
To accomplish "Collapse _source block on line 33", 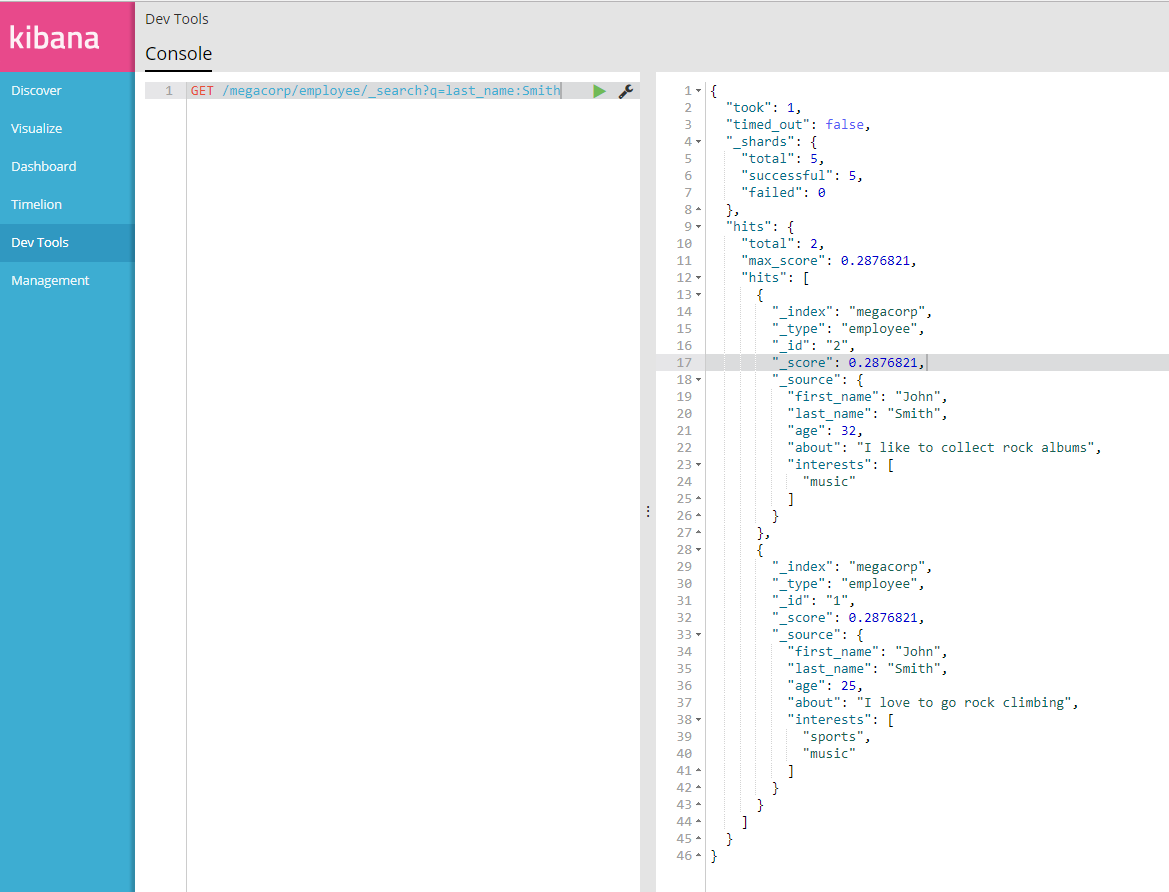I will pyautogui.click(x=699, y=635).
